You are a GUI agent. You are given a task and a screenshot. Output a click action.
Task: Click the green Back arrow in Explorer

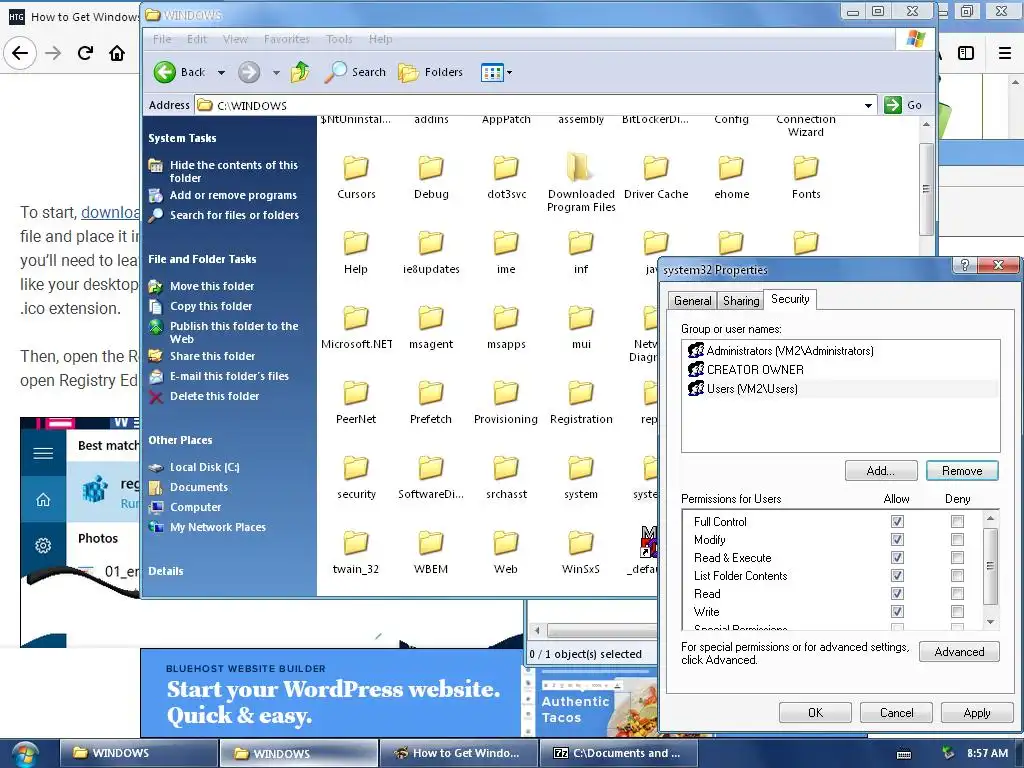click(x=165, y=72)
